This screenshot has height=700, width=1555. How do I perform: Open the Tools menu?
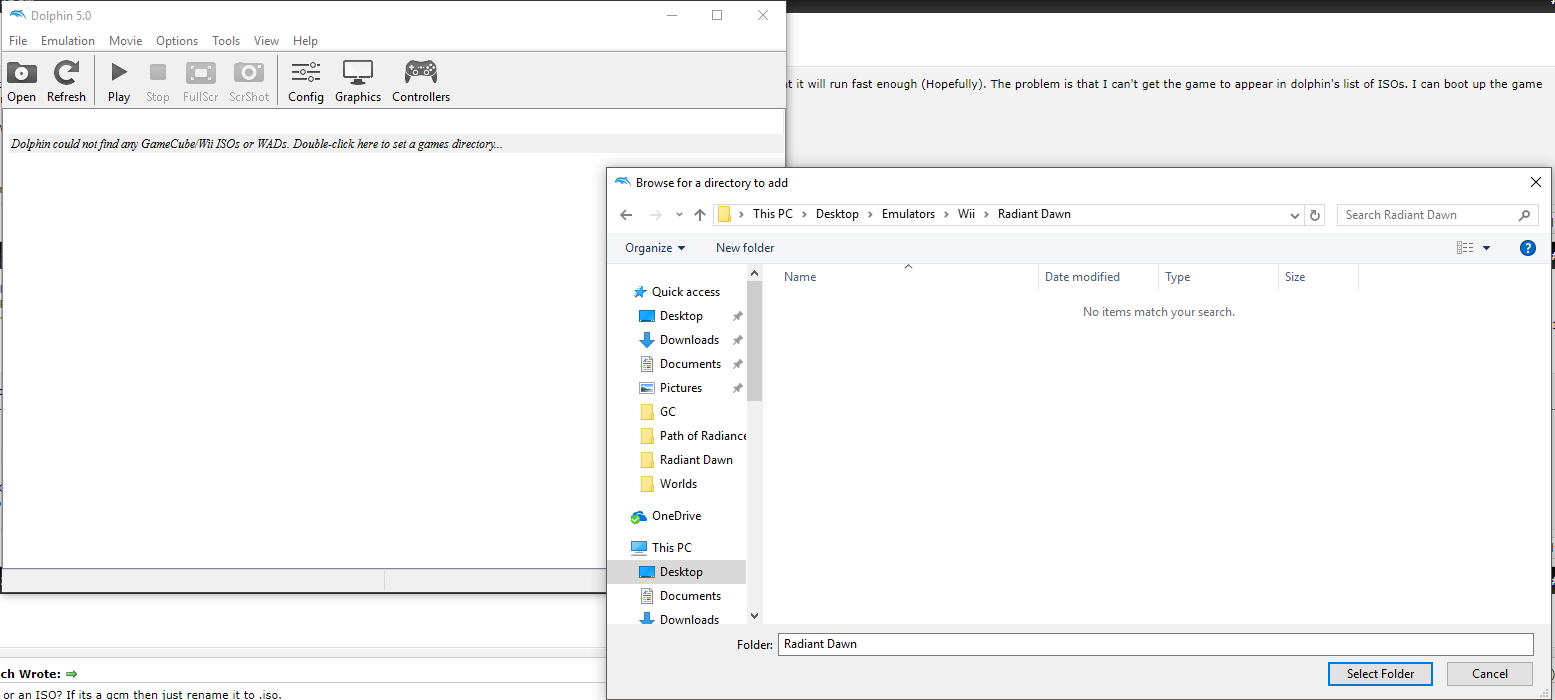[226, 41]
